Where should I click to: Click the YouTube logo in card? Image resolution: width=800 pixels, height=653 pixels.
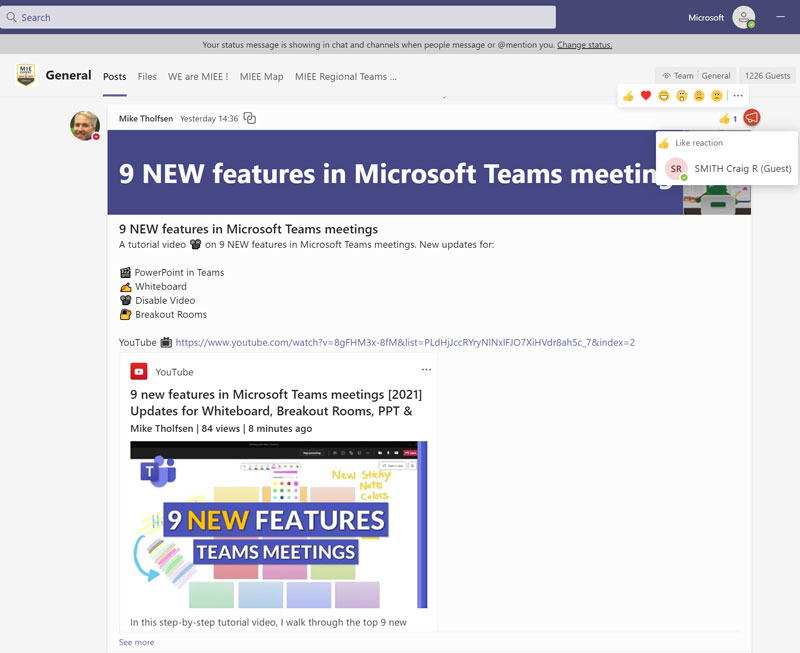click(139, 371)
